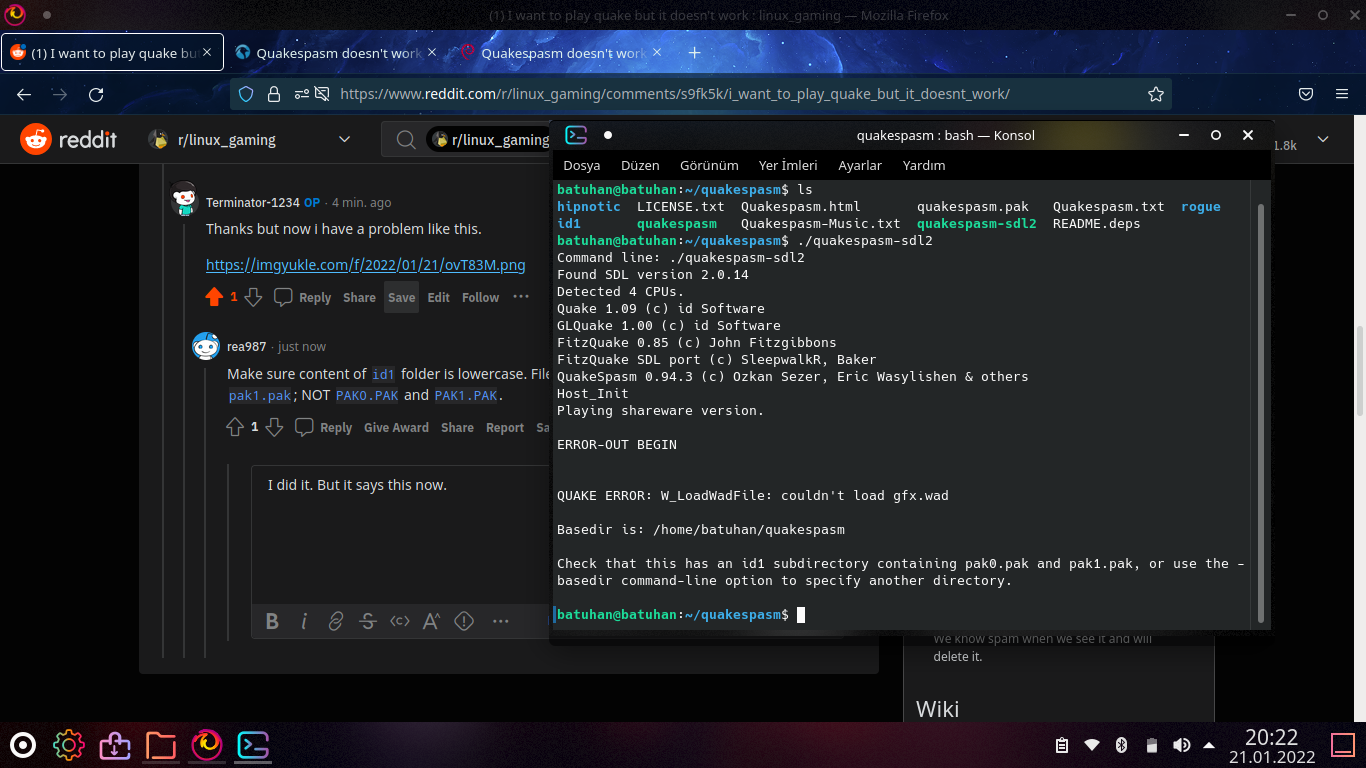This screenshot has width=1366, height=768.
Task: Downvote rea987's comment
Action: [x=274, y=427]
